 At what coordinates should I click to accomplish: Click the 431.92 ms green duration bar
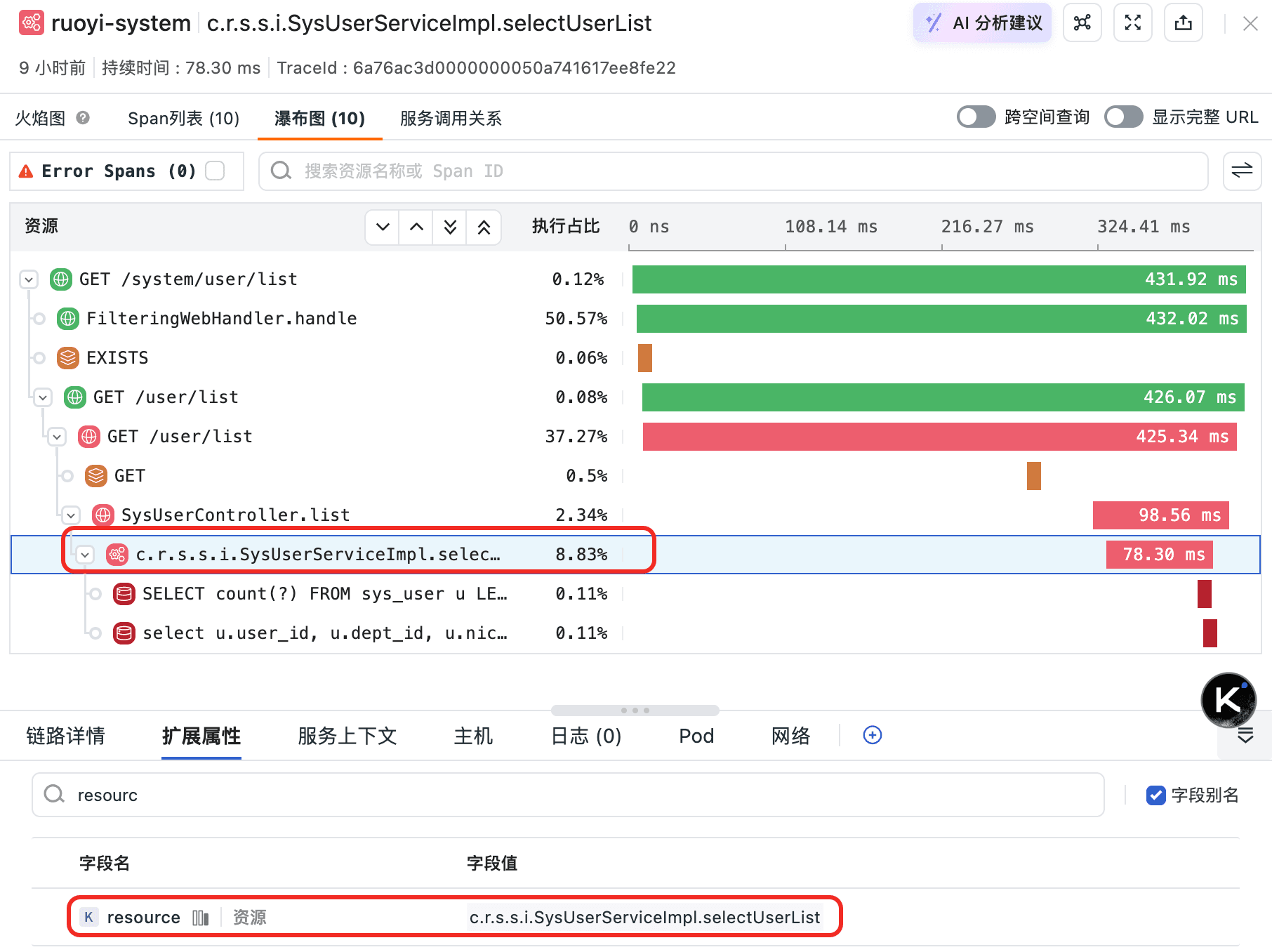(939, 279)
